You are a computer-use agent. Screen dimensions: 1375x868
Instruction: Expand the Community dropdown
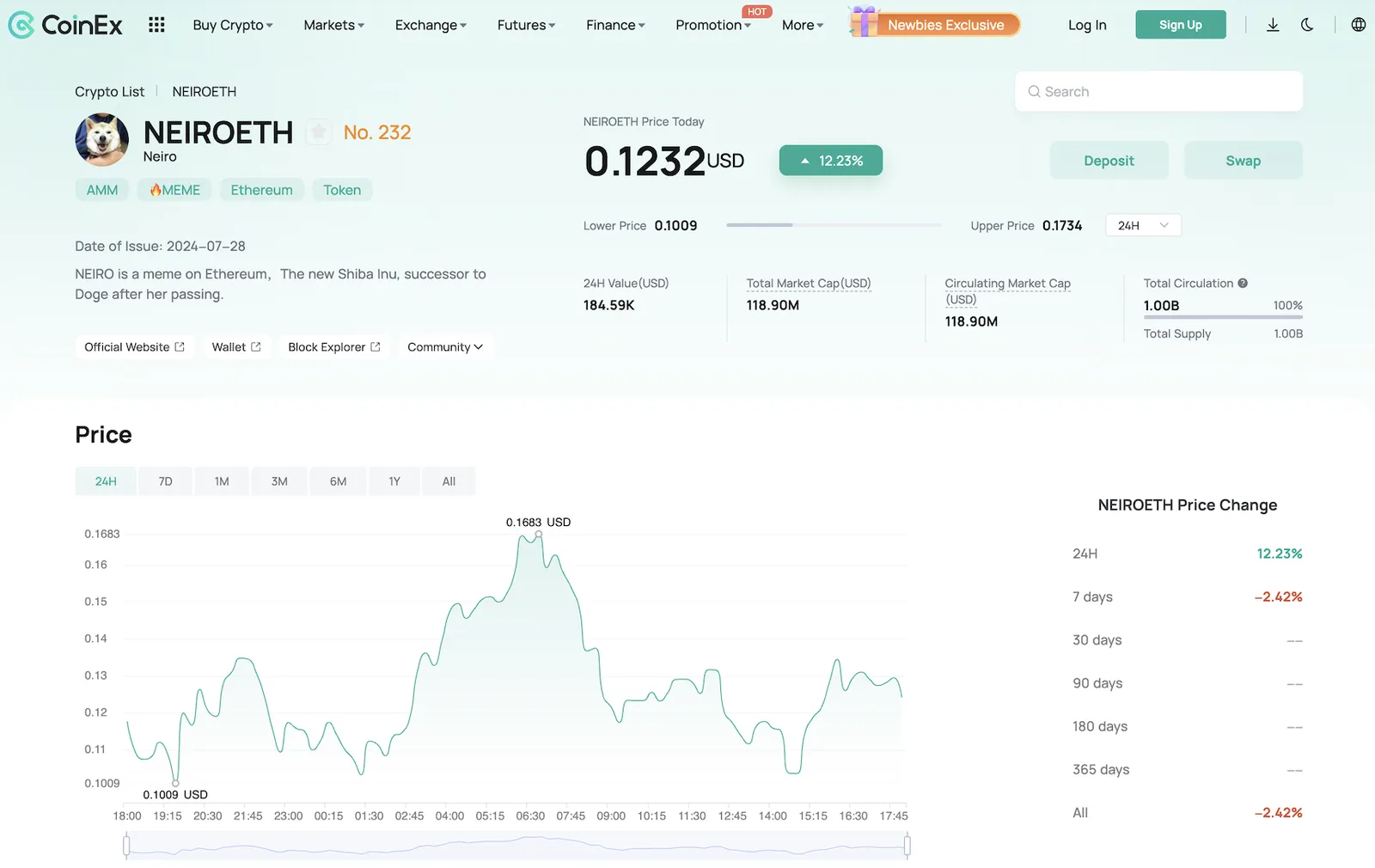point(445,347)
